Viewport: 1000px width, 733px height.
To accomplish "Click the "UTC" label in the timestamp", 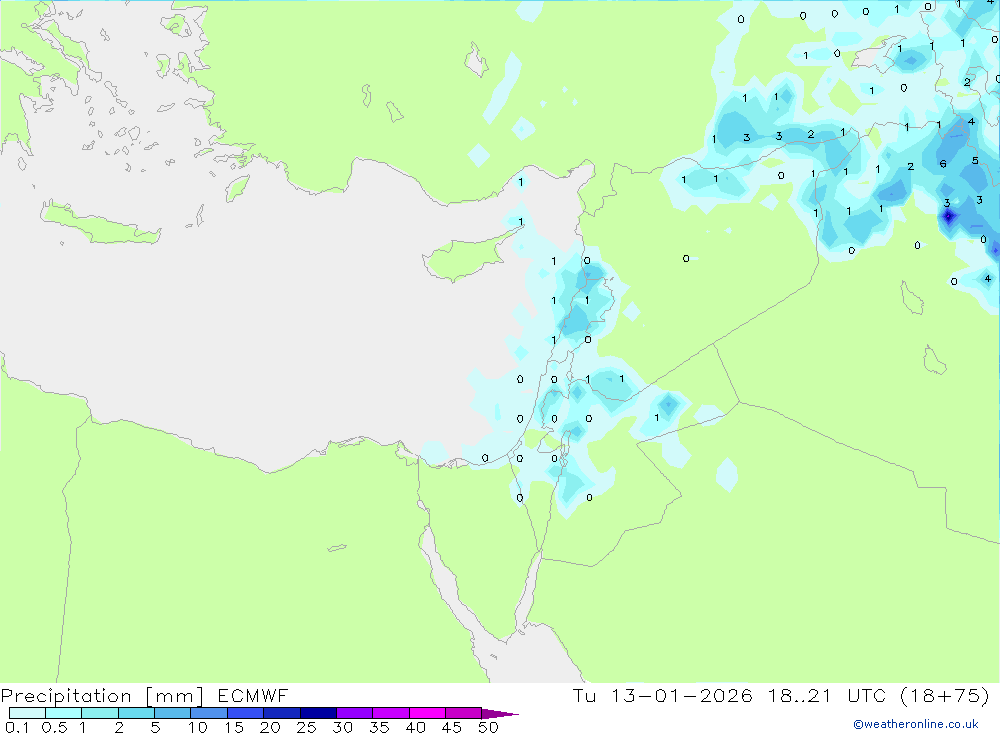I will click(x=867, y=695).
